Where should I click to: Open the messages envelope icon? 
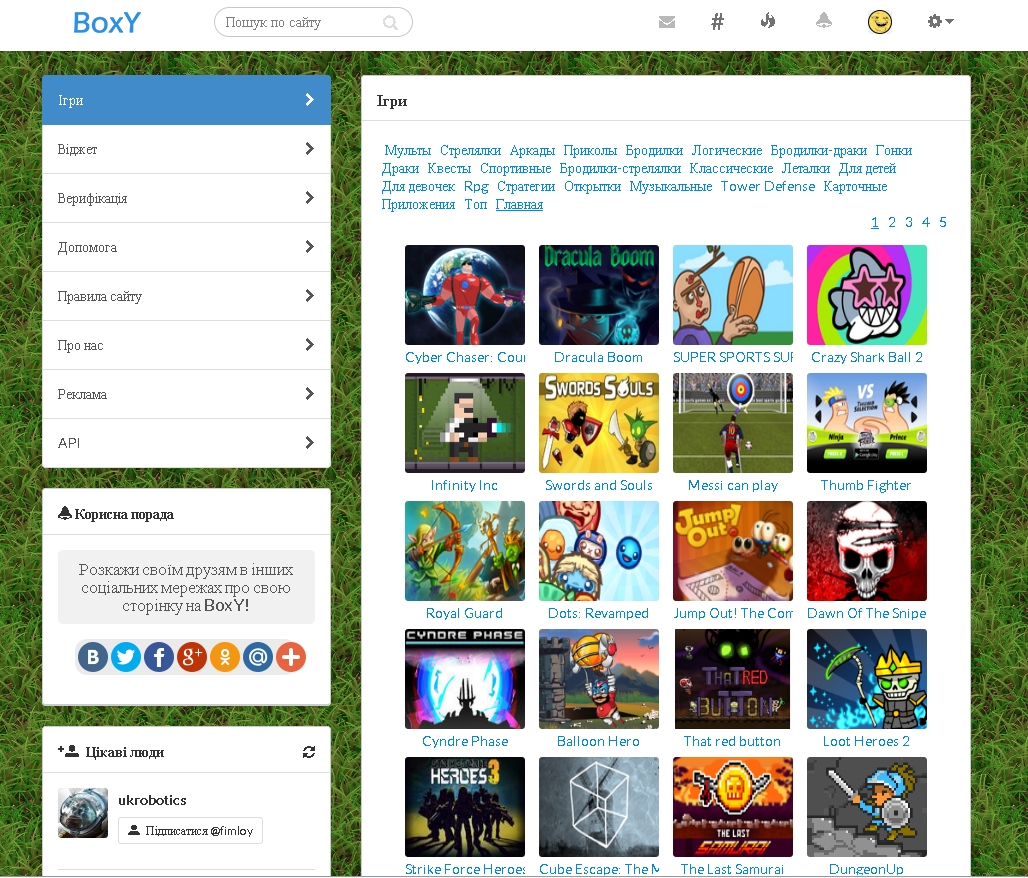coord(667,22)
